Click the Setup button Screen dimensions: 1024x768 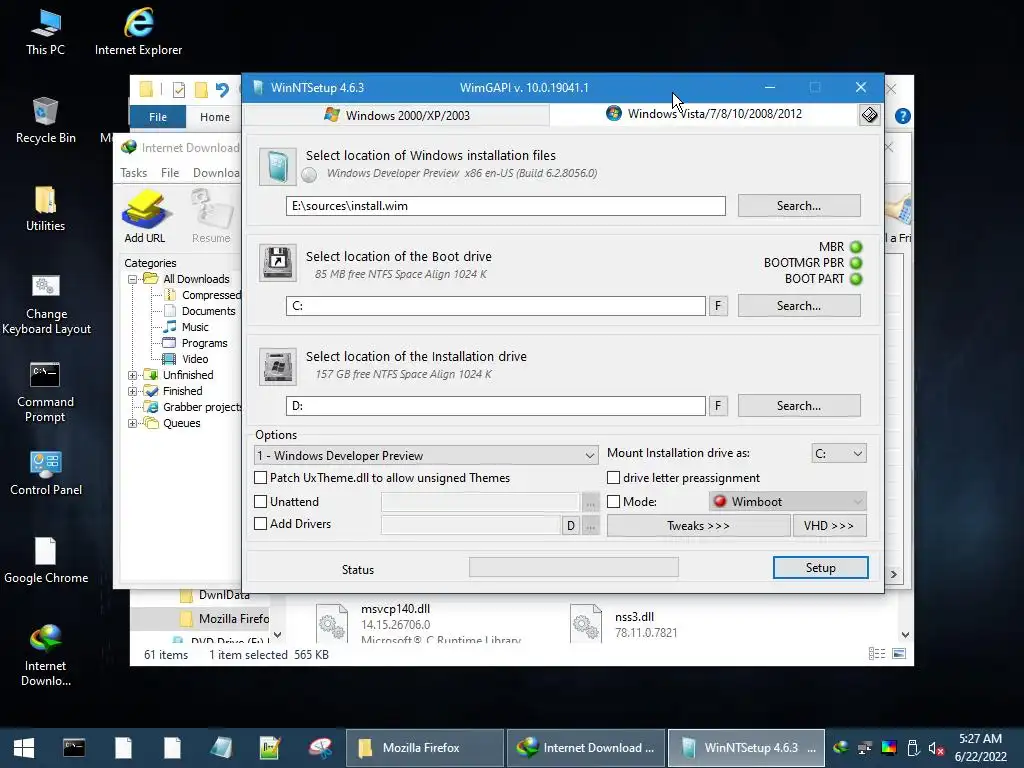click(x=820, y=568)
